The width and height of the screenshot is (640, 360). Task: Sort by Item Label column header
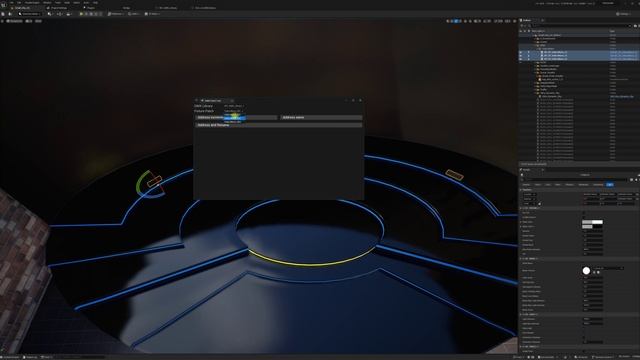click(x=538, y=31)
